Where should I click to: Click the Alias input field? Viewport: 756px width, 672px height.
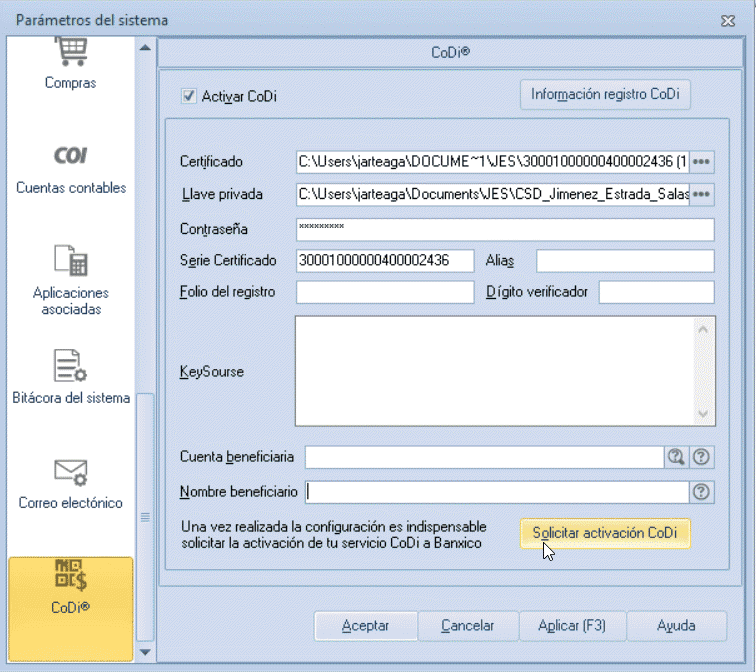(x=625, y=261)
